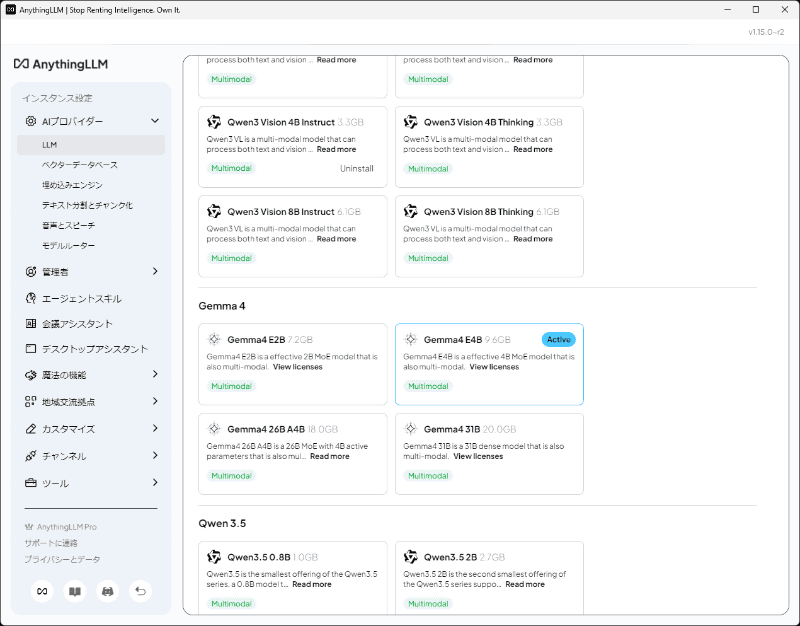Image resolution: width=800 pixels, height=626 pixels.
Task: Click the デスクトップアシスタント window icon
Action: click(31, 348)
